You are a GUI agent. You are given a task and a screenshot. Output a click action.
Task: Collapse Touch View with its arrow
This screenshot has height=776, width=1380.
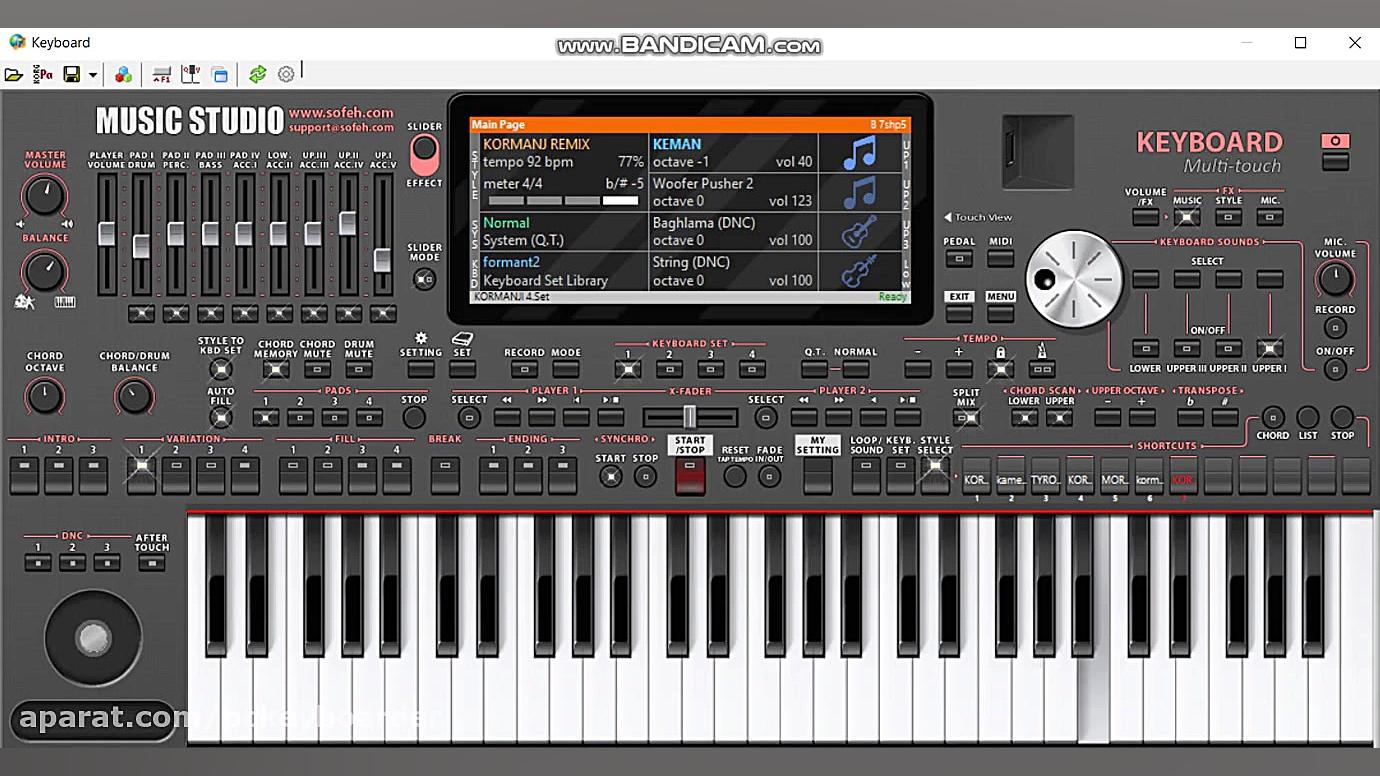tap(948, 217)
